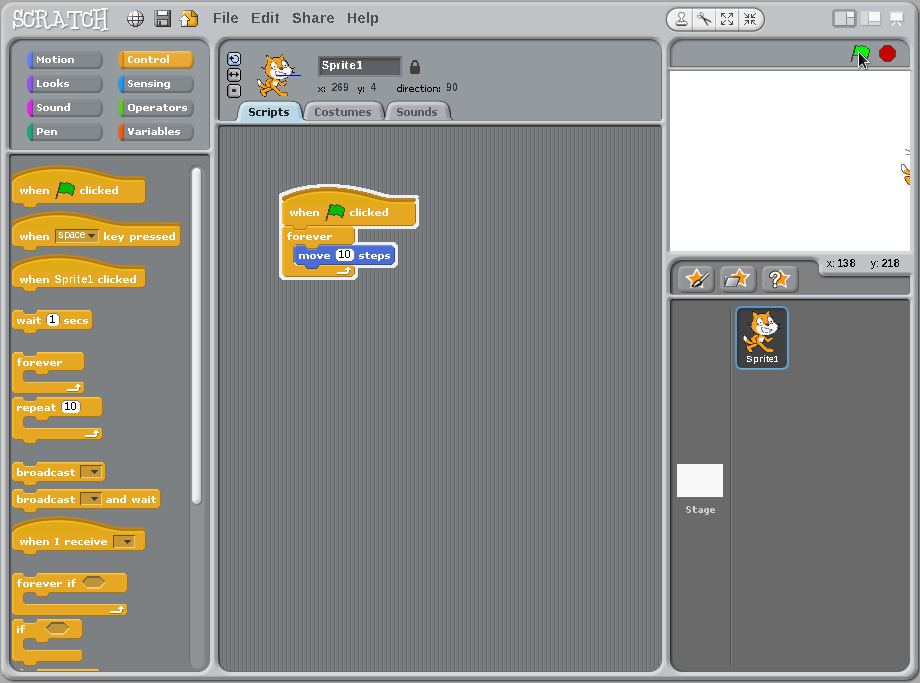Viewport: 920px width, 683px height.
Task: Open the File menu
Action: tap(225, 18)
